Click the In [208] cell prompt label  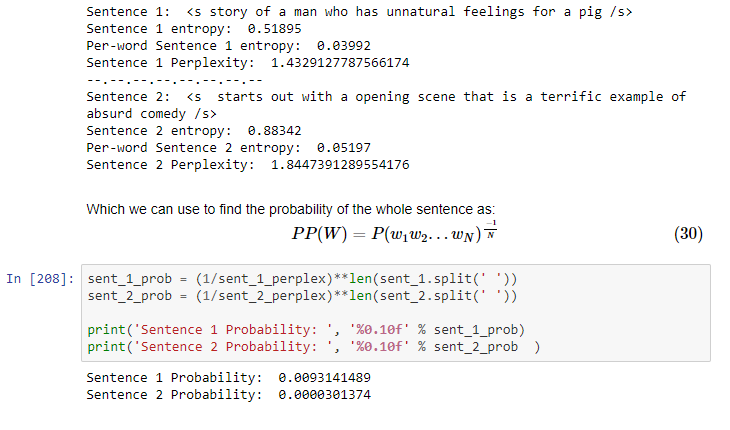(x=40, y=279)
